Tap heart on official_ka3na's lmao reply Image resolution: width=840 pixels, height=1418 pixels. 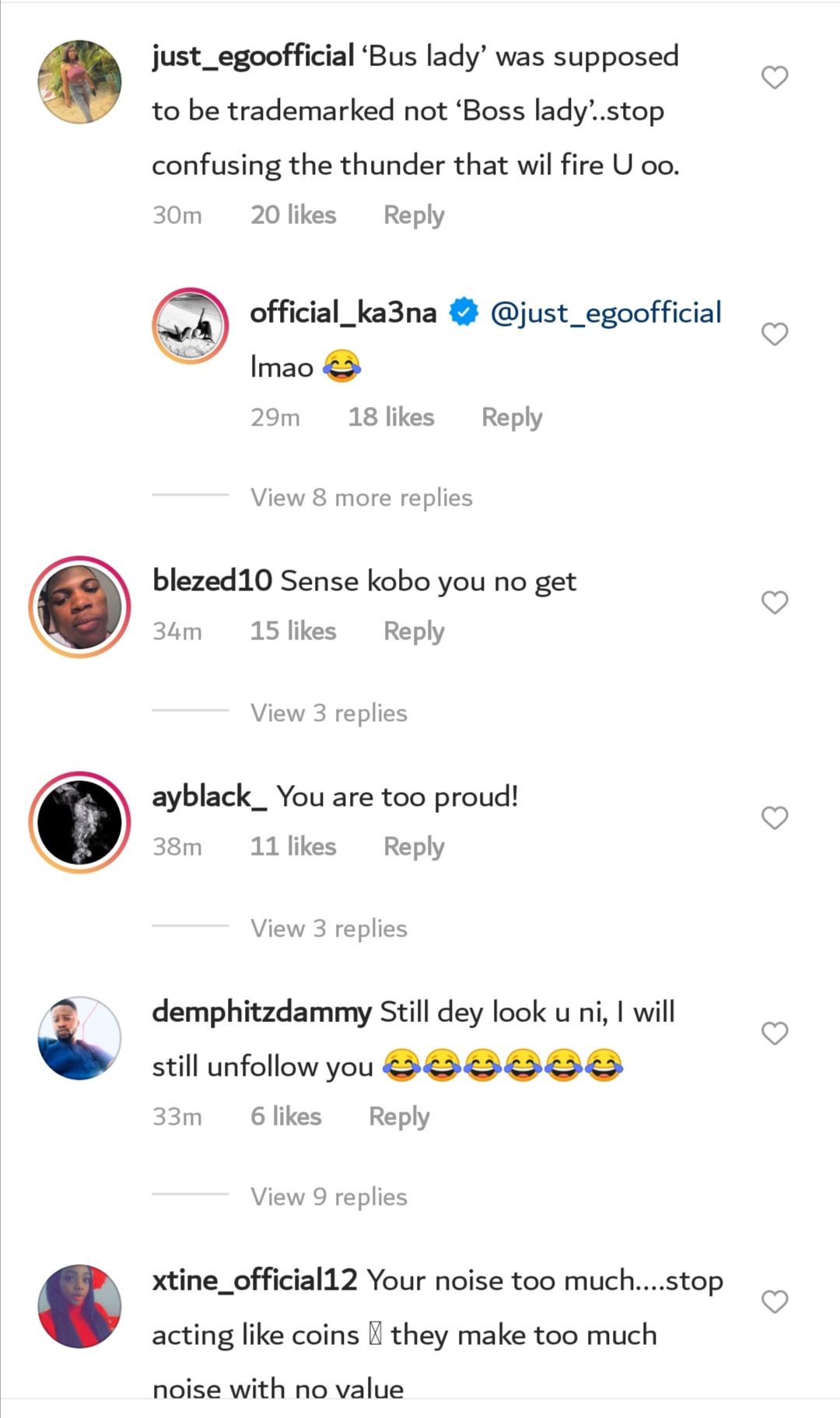[x=775, y=334]
